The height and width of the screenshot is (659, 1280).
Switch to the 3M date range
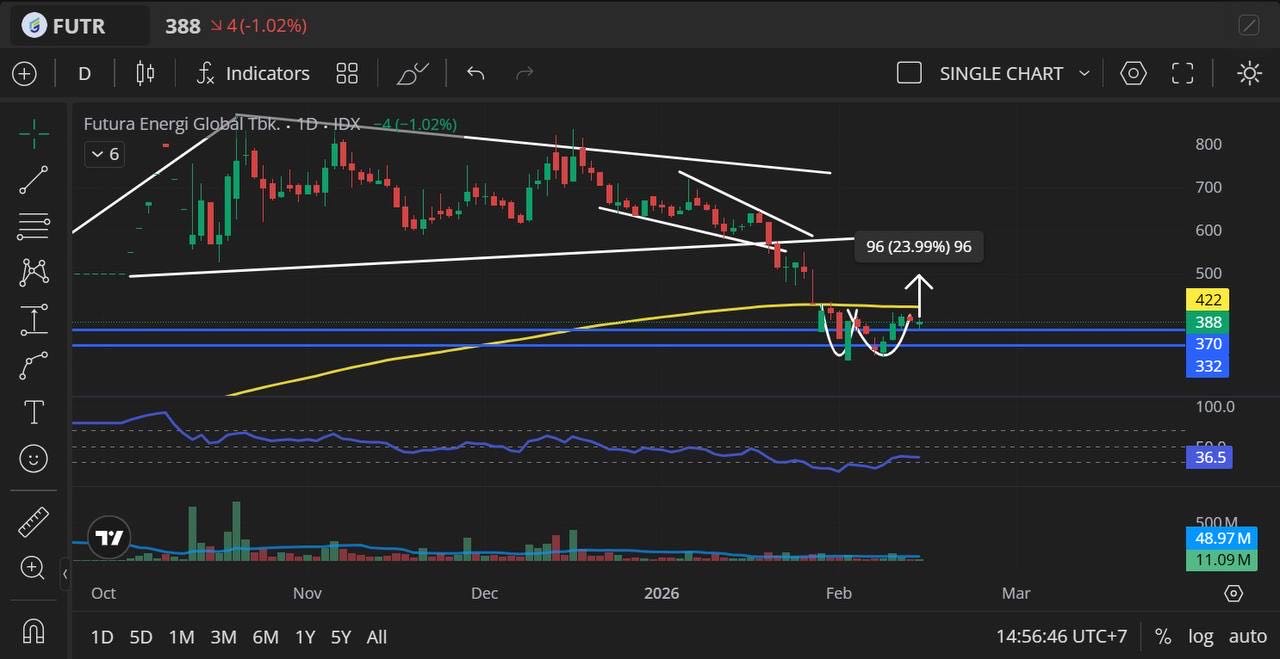[223, 637]
